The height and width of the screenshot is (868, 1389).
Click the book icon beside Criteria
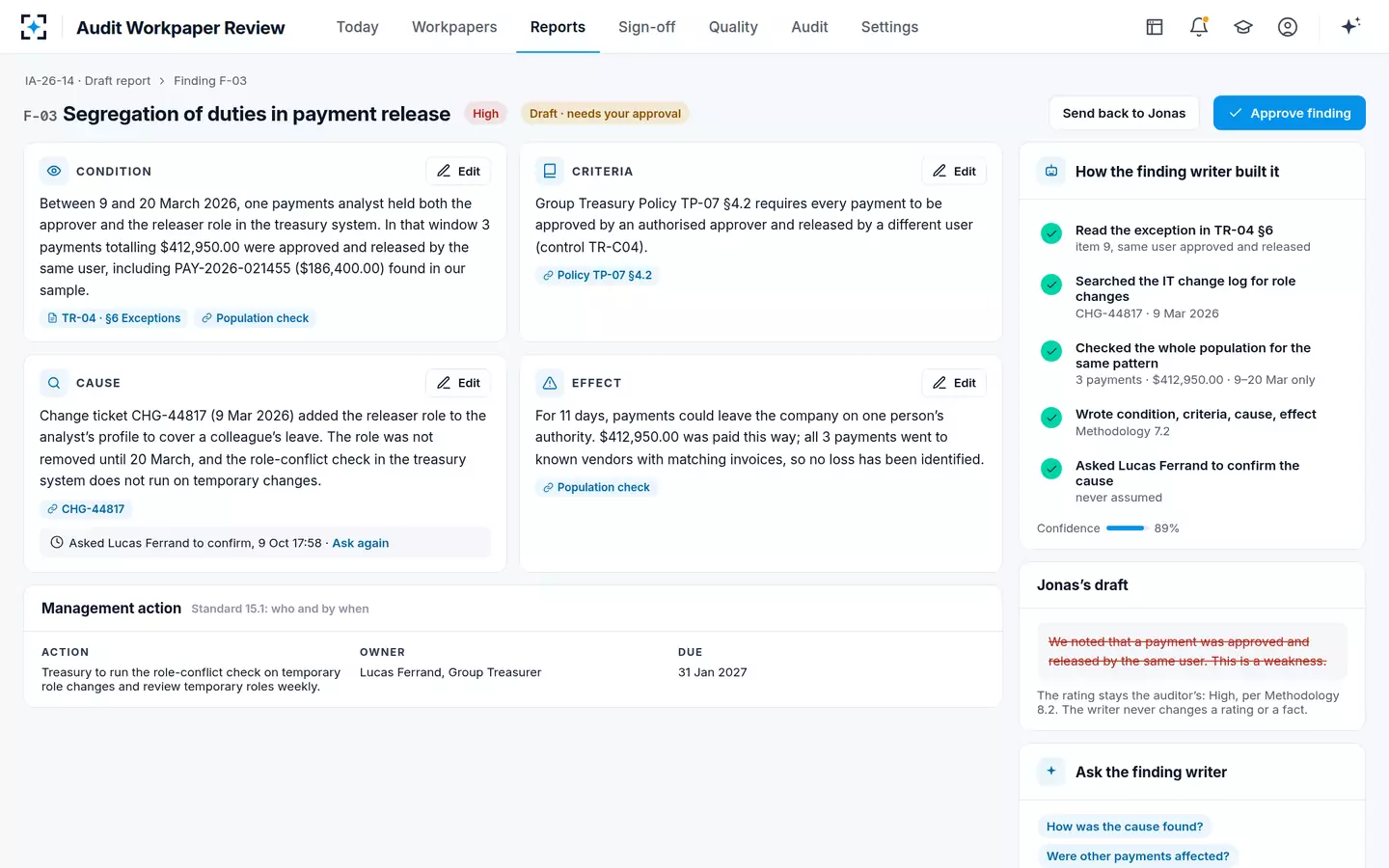(550, 171)
